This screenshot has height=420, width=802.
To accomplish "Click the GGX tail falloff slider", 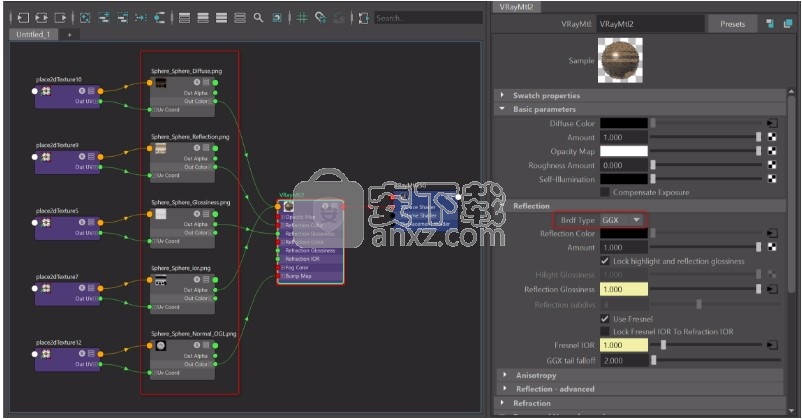I will (716, 360).
